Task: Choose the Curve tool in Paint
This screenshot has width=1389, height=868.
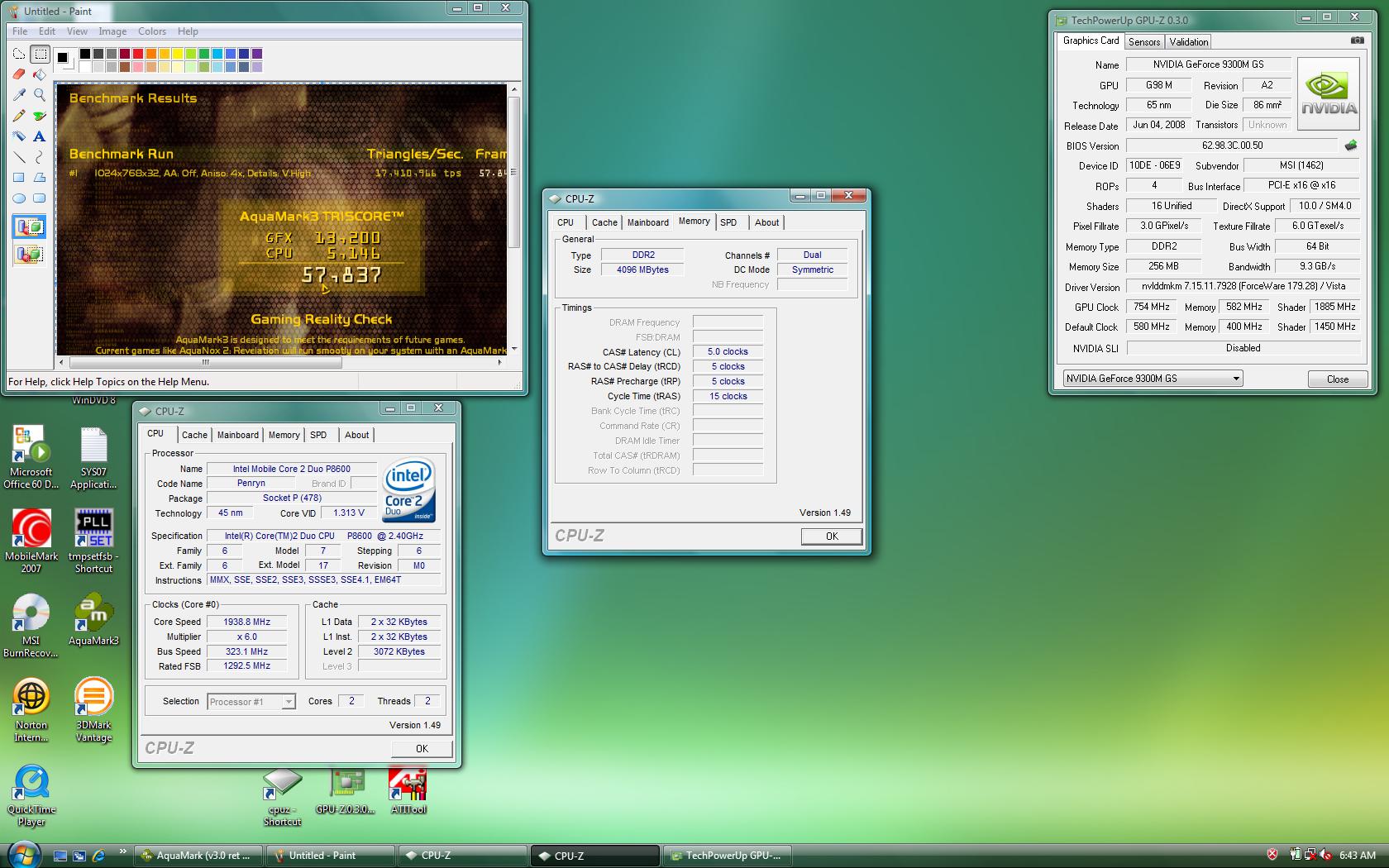Action: click(39, 157)
